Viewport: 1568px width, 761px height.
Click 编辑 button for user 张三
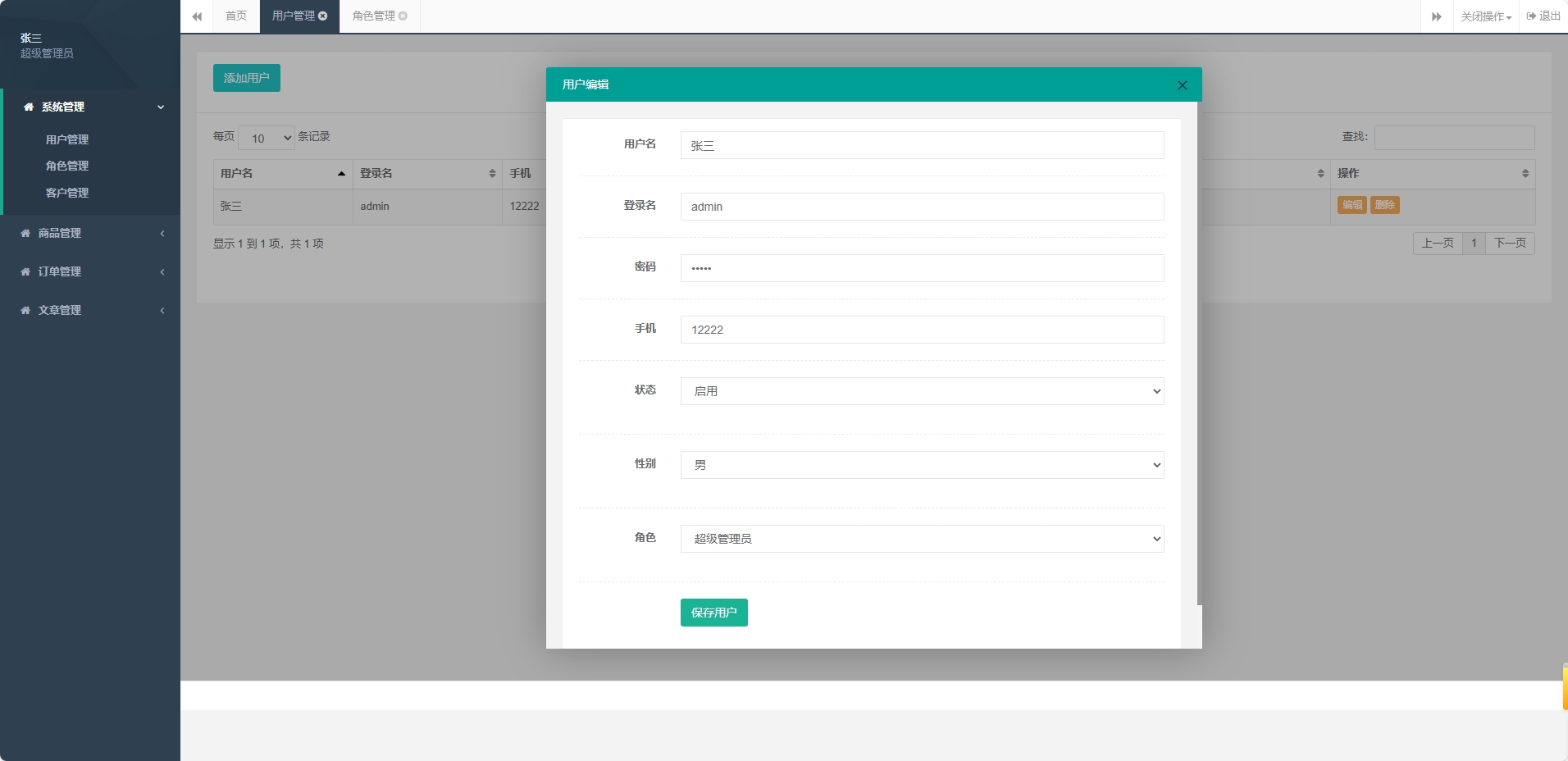pyautogui.click(x=1352, y=205)
